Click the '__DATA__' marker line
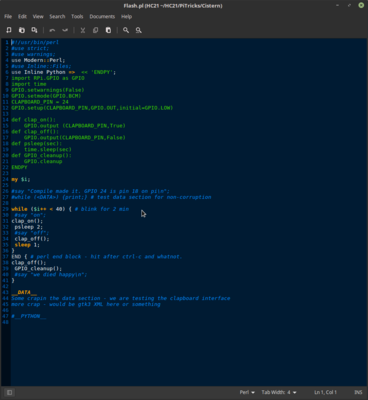The image size is (368, 400). tap(24, 292)
